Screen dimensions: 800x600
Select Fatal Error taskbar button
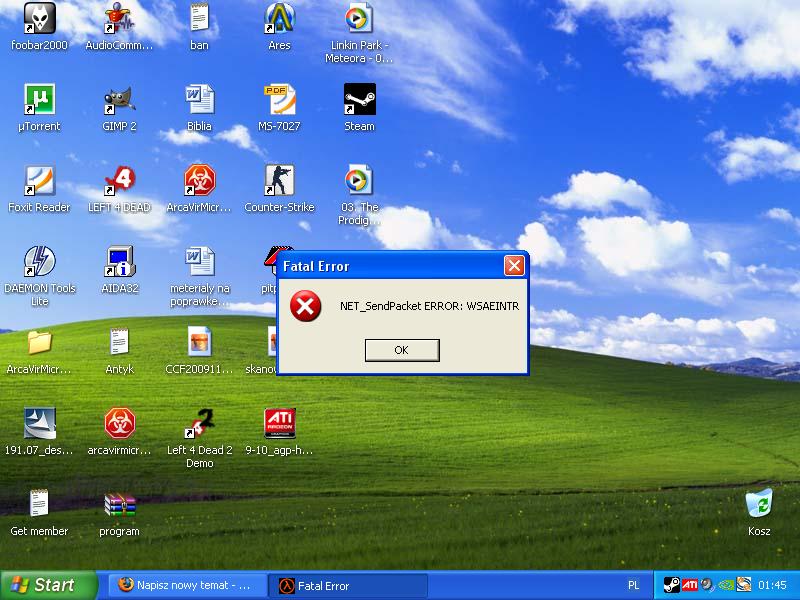[x=348, y=585]
